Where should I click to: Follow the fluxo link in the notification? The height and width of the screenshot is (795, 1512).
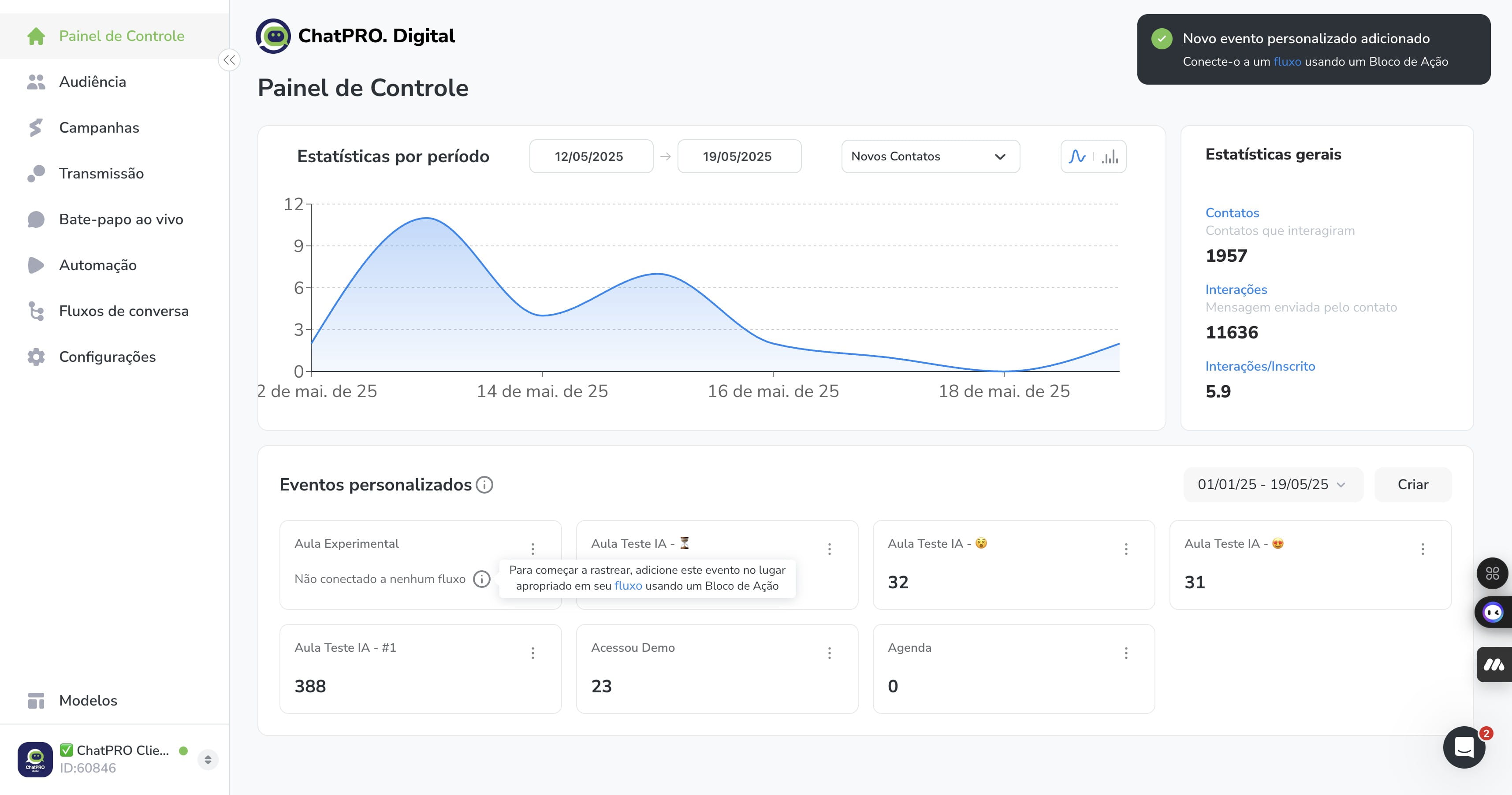pos(1287,62)
